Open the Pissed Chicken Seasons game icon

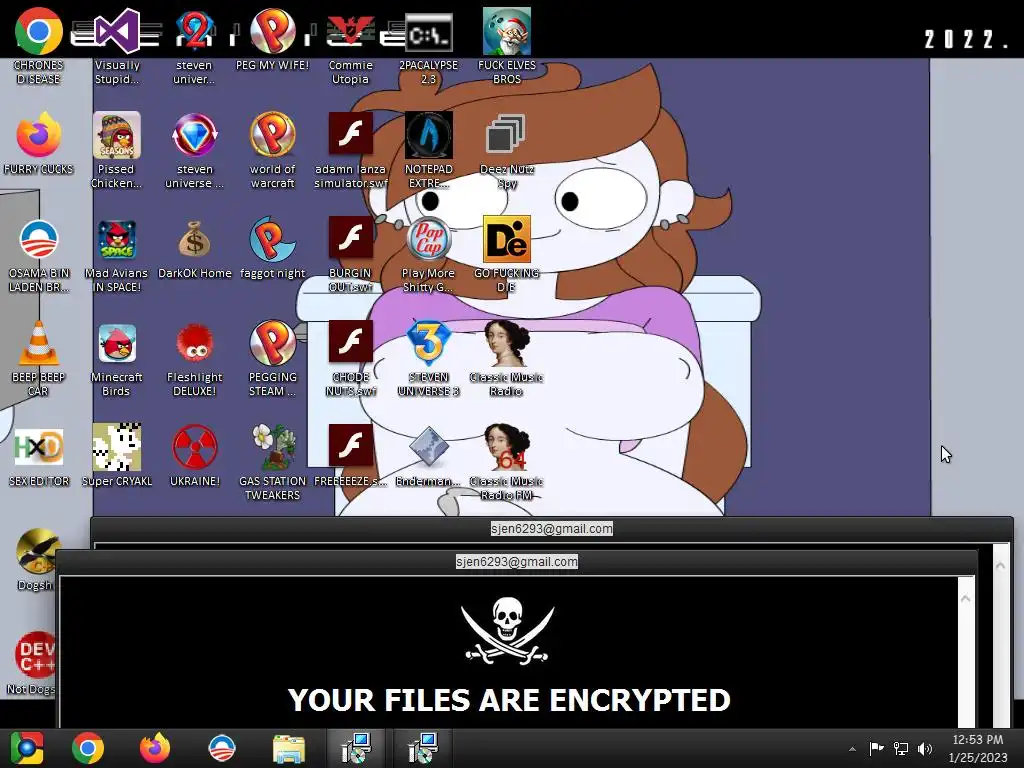[117, 135]
